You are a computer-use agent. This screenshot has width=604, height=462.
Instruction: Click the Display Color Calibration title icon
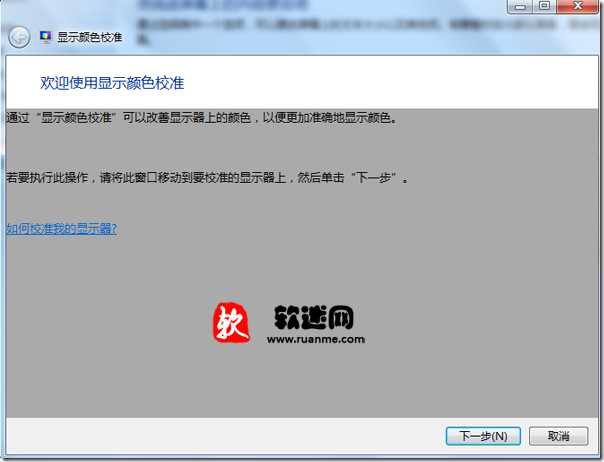pyautogui.click(x=45, y=37)
